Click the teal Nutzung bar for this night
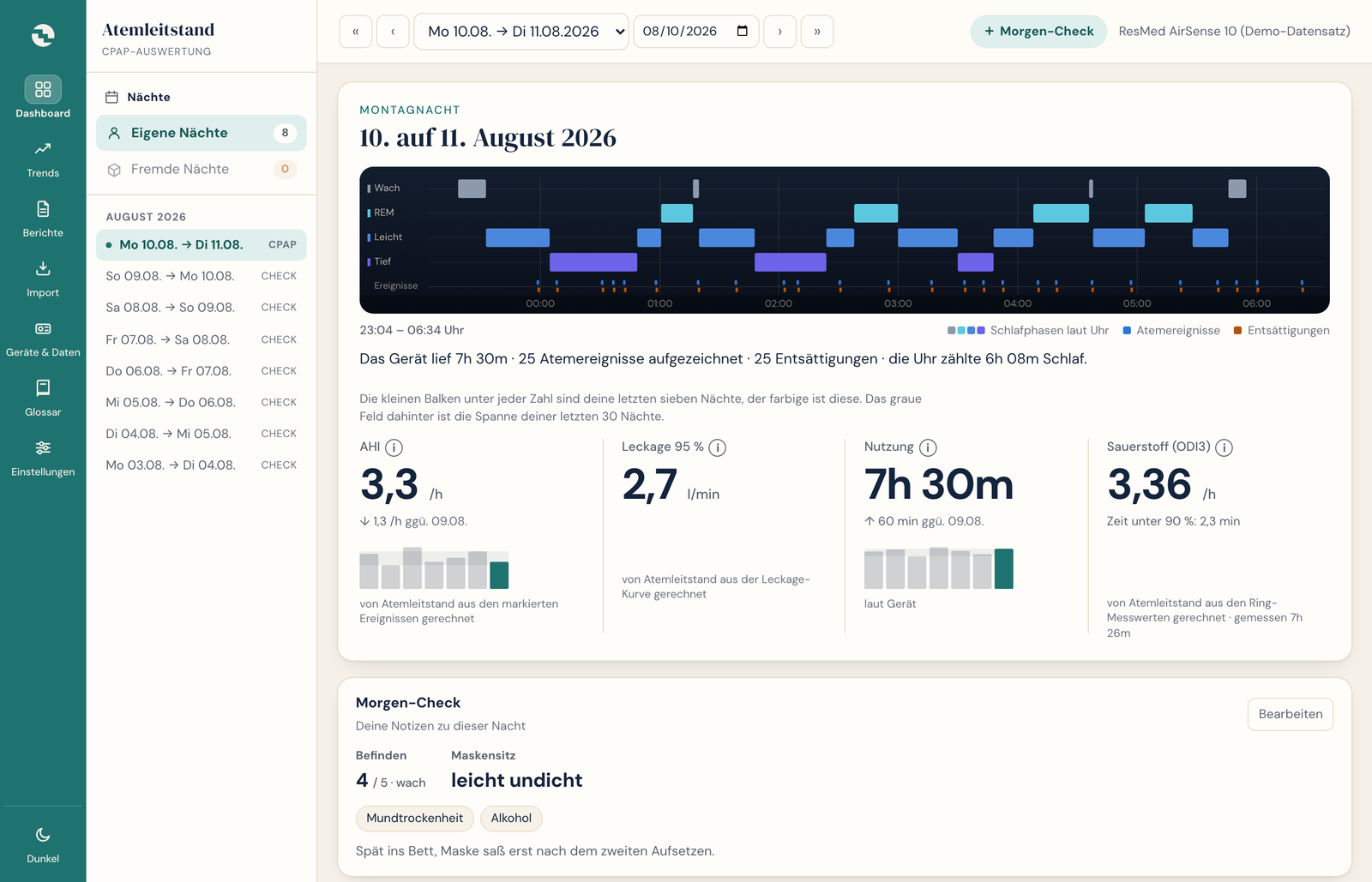 tap(1004, 568)
